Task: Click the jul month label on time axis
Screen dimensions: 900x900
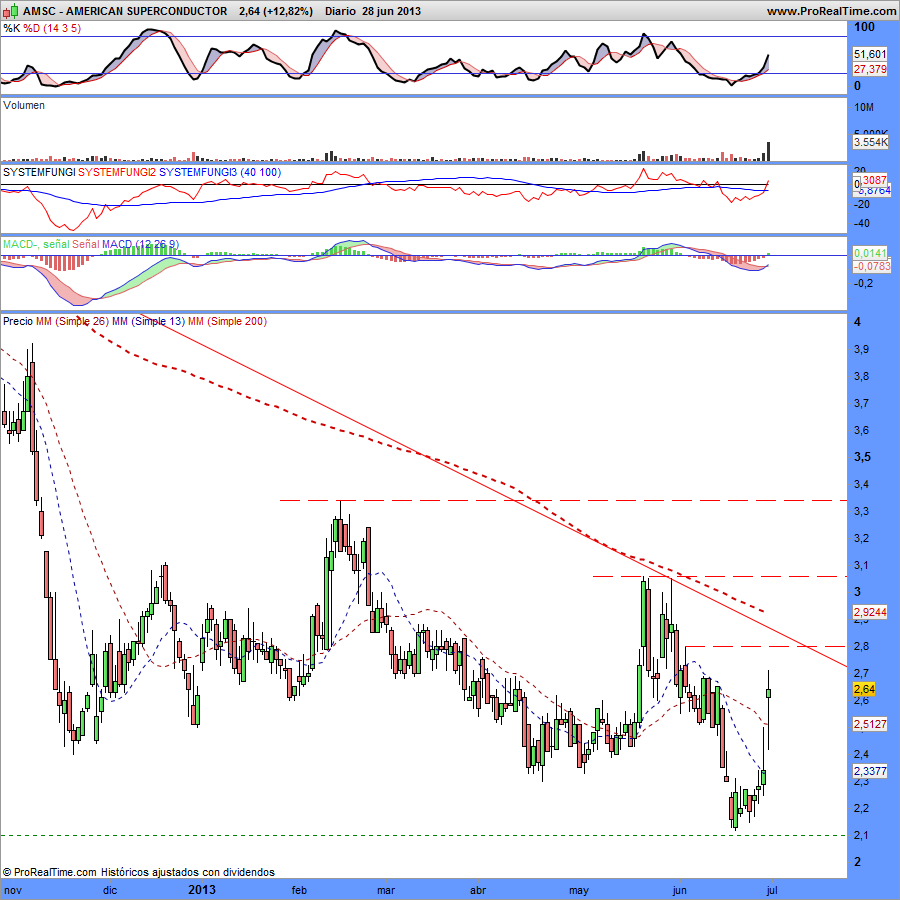Action: pyautogui.click(x=772, y=890)
